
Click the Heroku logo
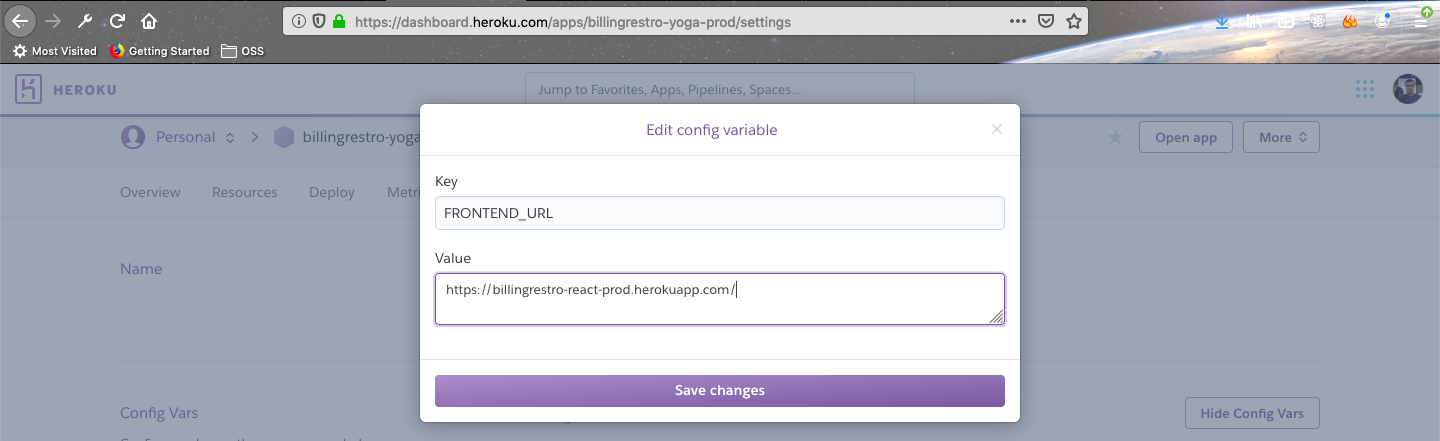click(x=66, y=90)
